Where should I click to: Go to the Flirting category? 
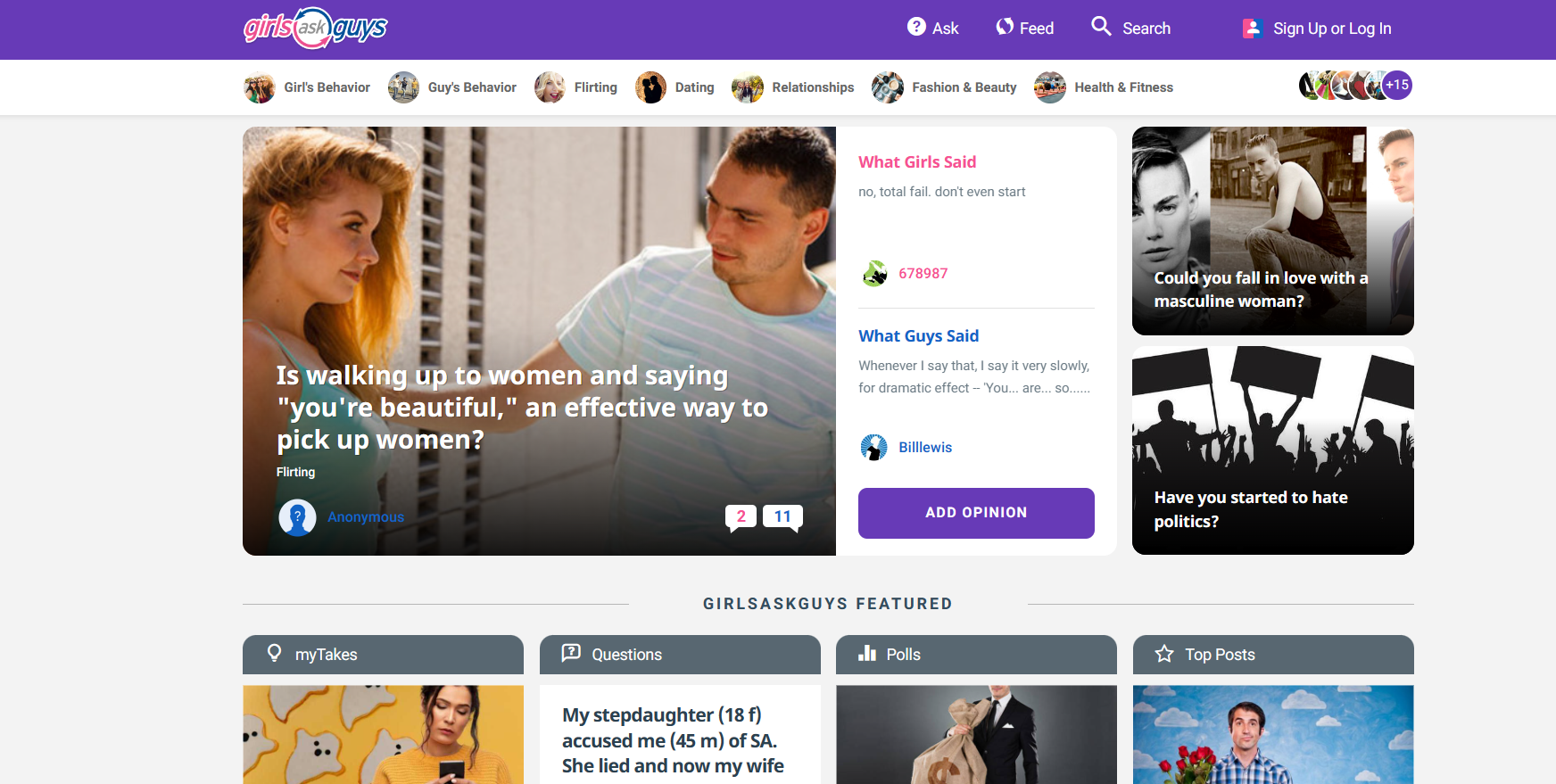[x=576, y=87]
